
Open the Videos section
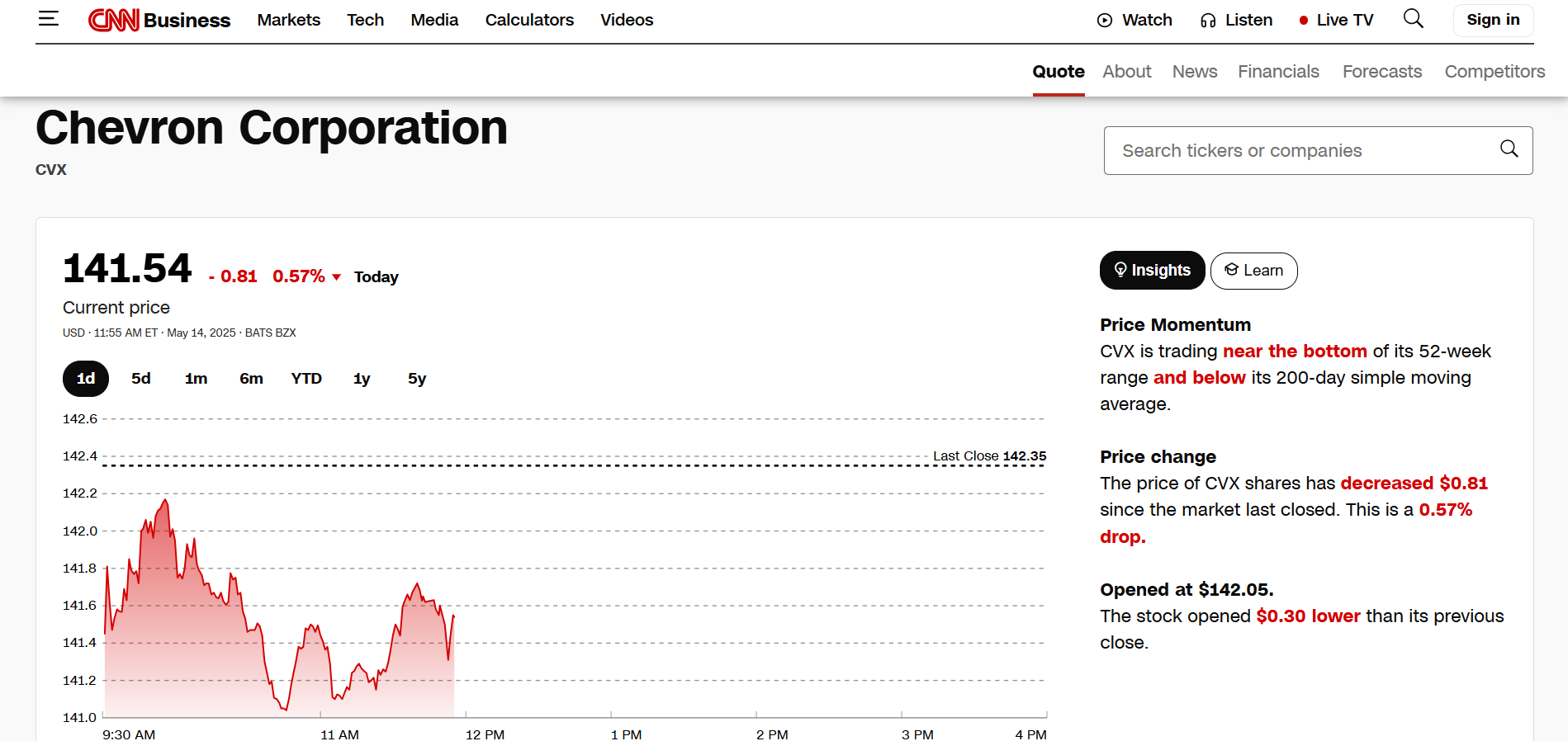[x=627, y=20]
